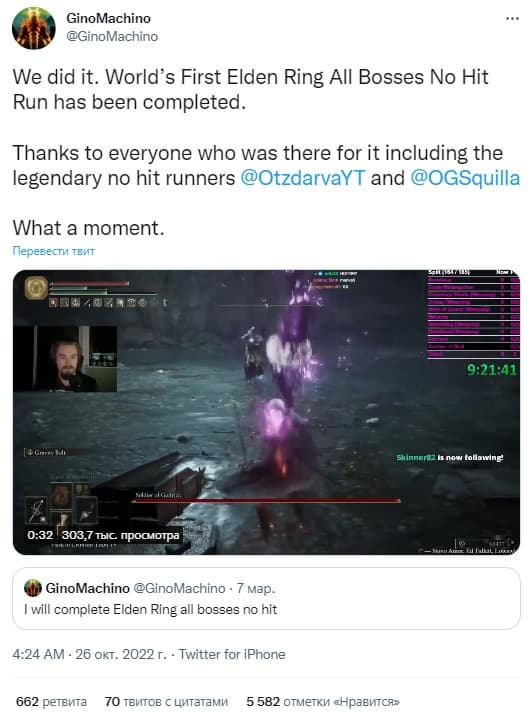
Task: Open the quoted tweet avatar icon
Action: pos(33,588)
